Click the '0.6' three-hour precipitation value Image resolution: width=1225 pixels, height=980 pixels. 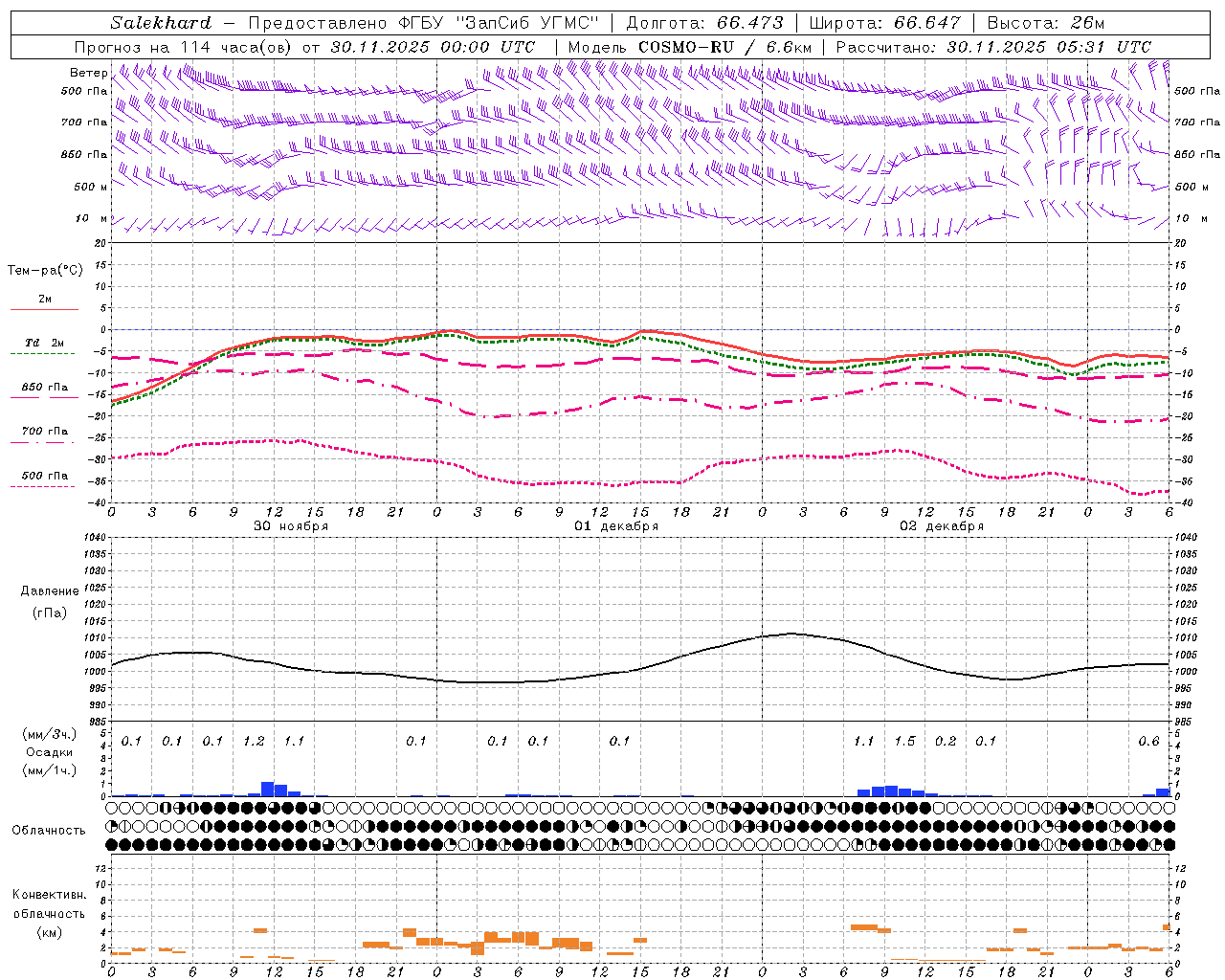pos(1148,742)
